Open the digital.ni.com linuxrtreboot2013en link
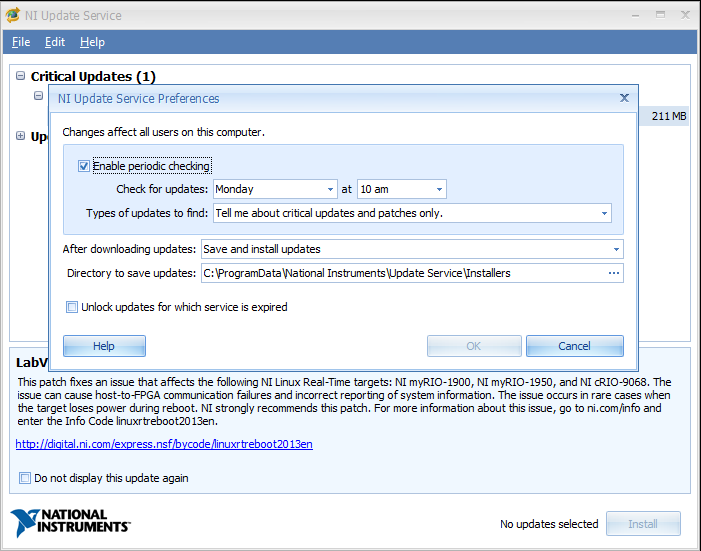 [x=164, y=444]
